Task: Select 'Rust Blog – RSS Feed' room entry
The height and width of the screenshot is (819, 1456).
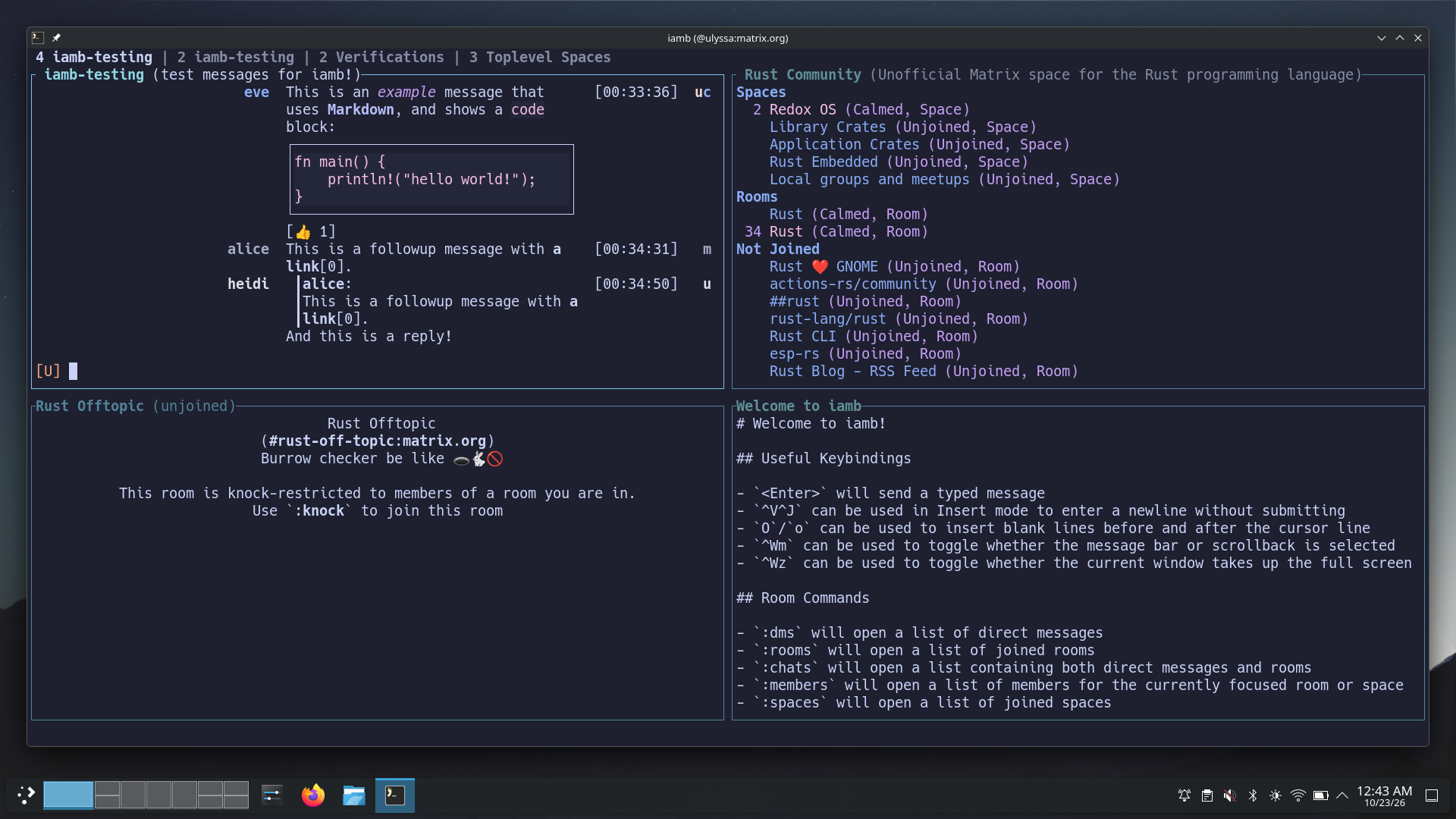Action: click(x=924, y=371)
